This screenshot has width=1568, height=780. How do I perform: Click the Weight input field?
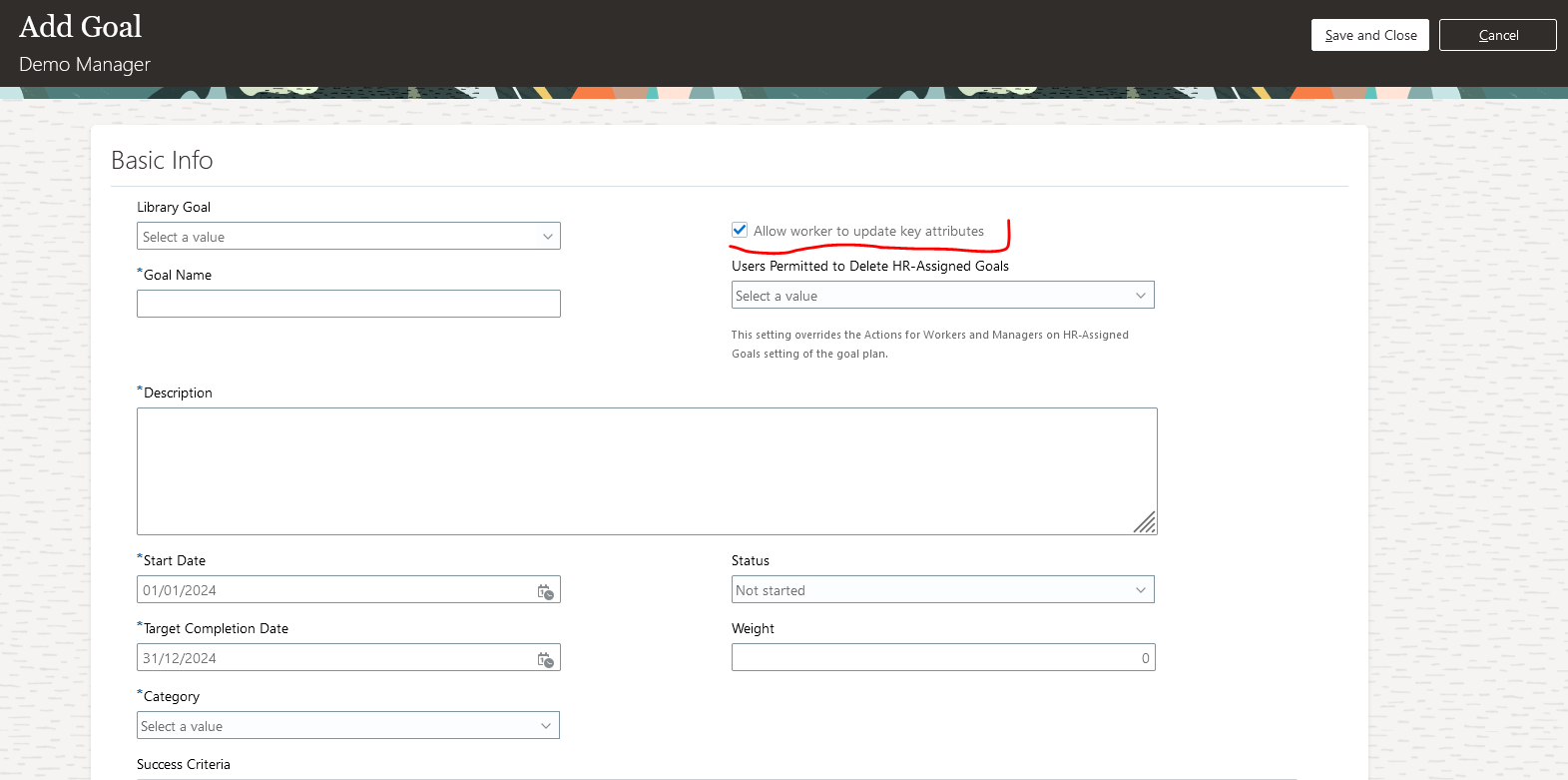[943, 657]
